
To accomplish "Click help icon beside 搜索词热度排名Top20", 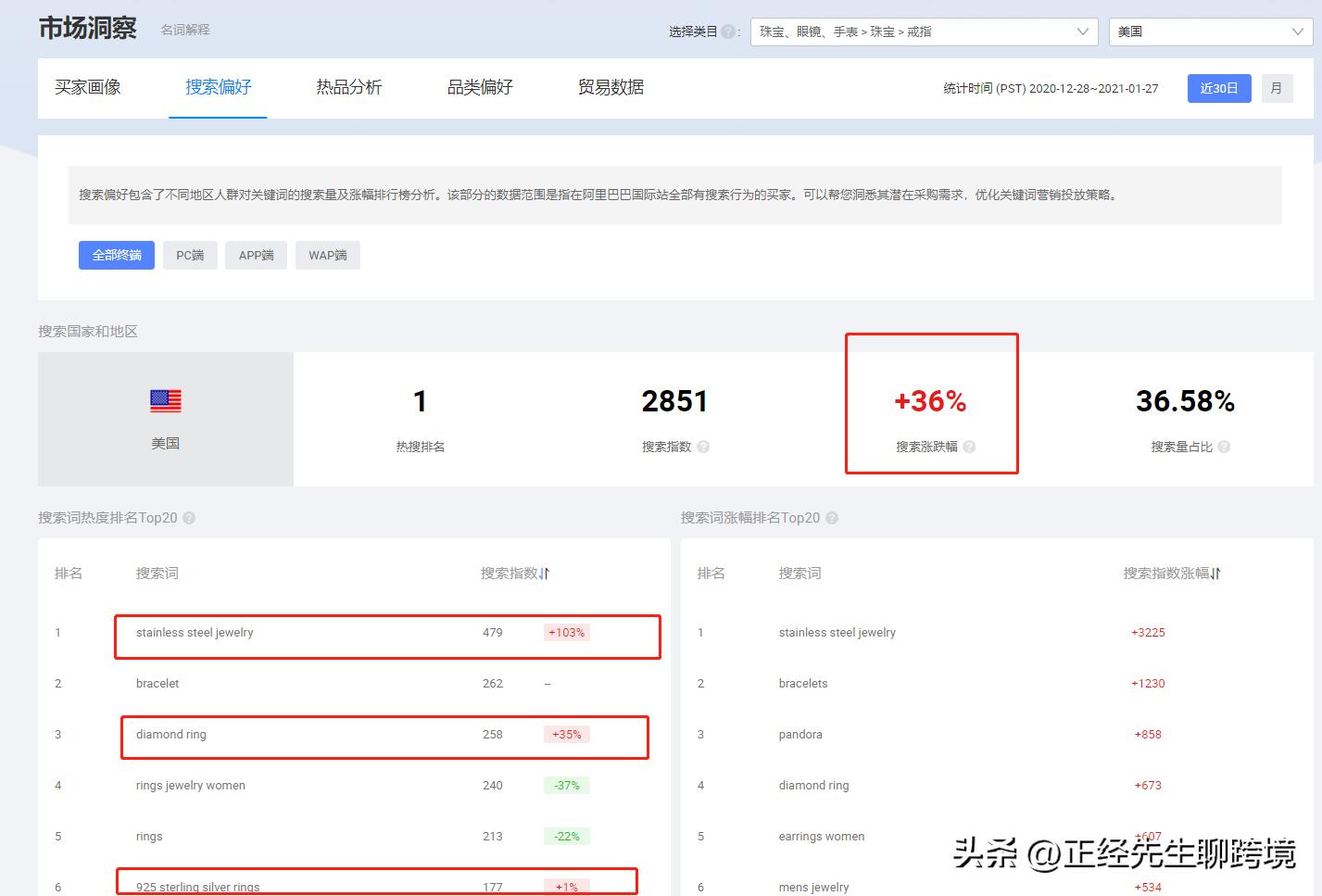I will 189,518.
